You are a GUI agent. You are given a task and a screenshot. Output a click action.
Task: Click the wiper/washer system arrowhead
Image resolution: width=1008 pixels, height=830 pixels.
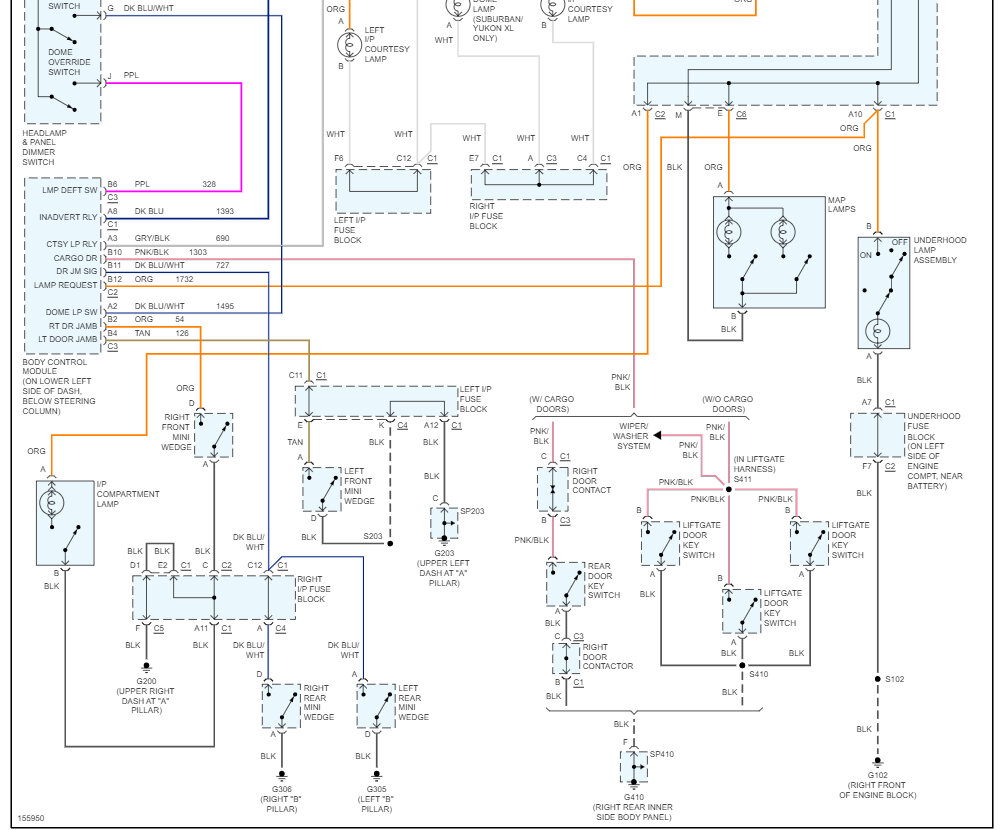tap(657, 435)
